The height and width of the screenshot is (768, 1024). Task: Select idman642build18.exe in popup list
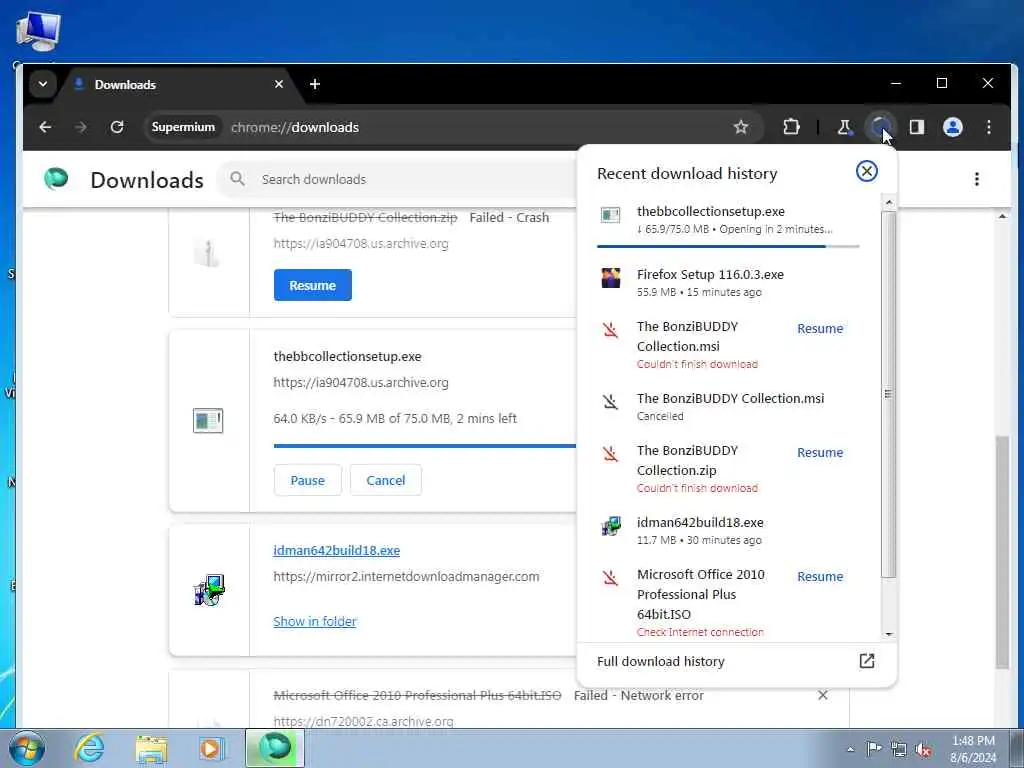[728, 530]
